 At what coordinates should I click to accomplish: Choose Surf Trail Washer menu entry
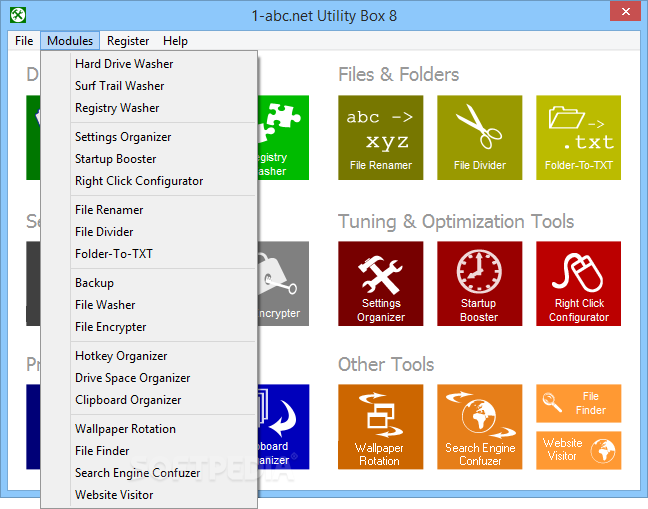click(149, 86)
